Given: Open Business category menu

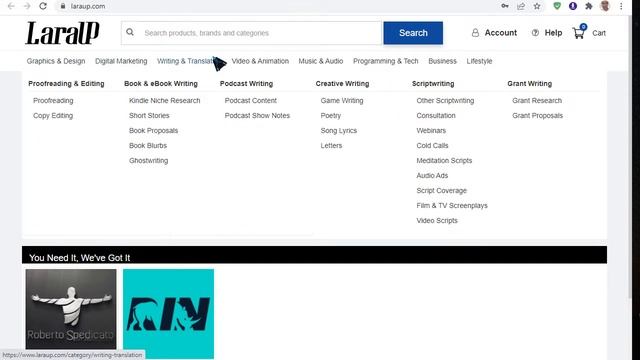Looking at the screenshot, I should (x=442, y=61).
